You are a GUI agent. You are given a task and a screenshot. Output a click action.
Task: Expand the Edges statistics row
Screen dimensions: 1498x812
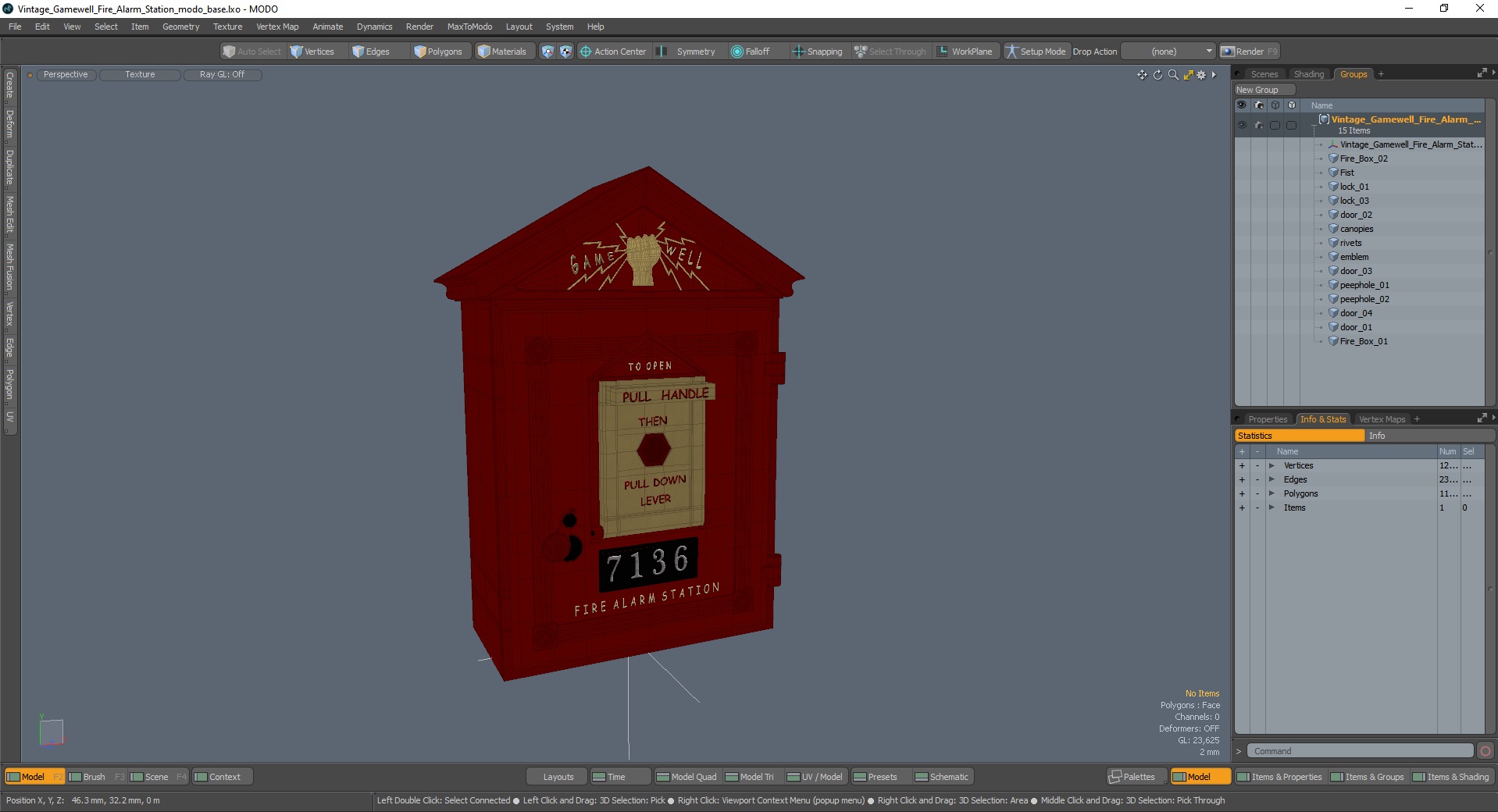[1272, 480]
